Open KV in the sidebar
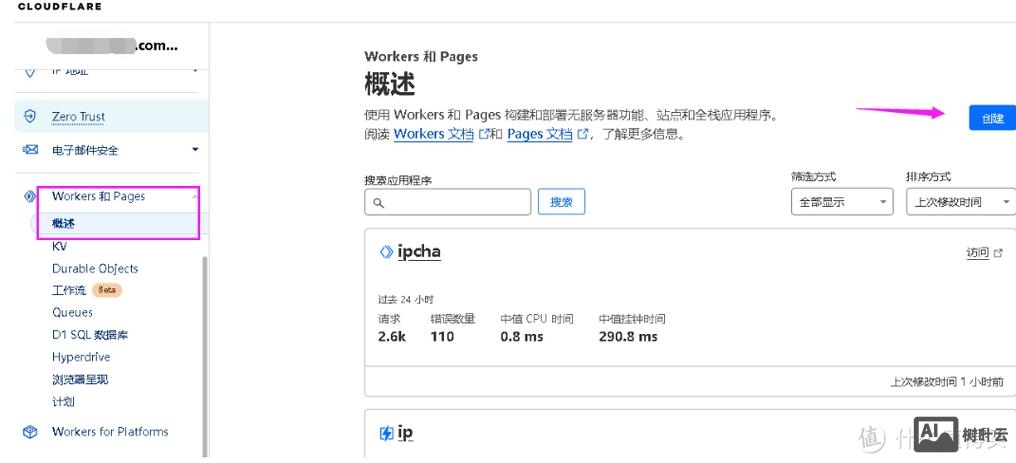1016x463 pixels. tap(60, 247)
